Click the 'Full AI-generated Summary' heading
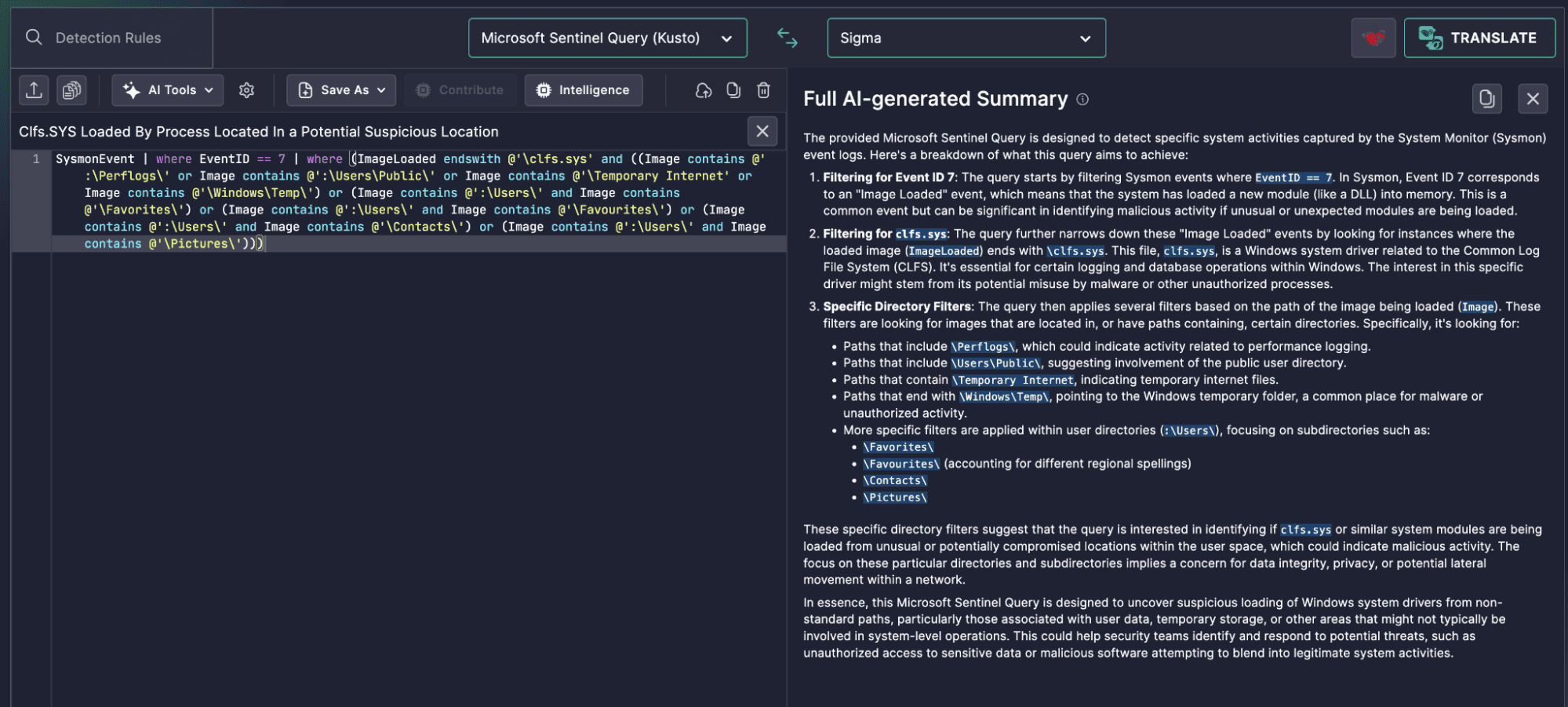The width and height of the screenshot is (1568, 707). pyautogui.click(x=935, y=99)
